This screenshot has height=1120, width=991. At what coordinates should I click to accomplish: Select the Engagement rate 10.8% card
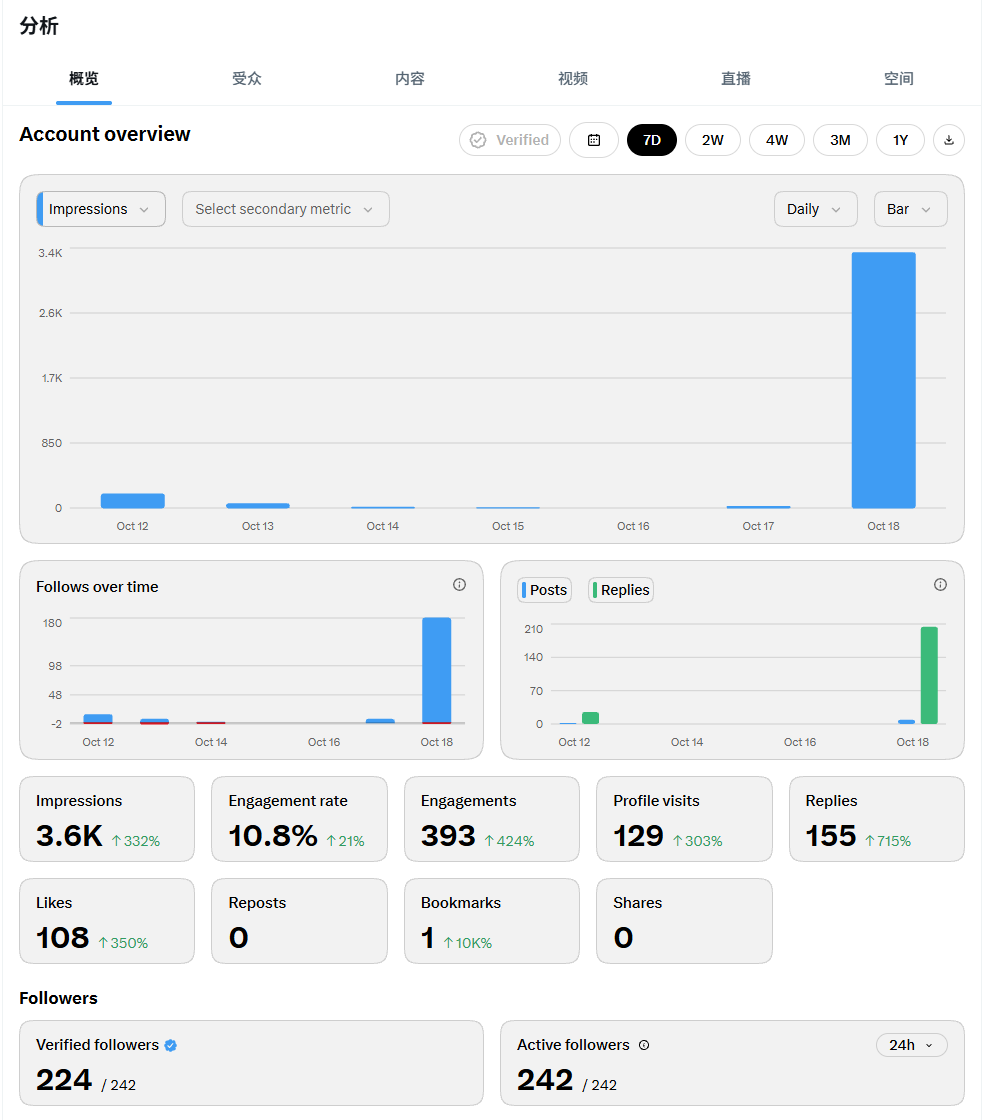coord(299,819)
